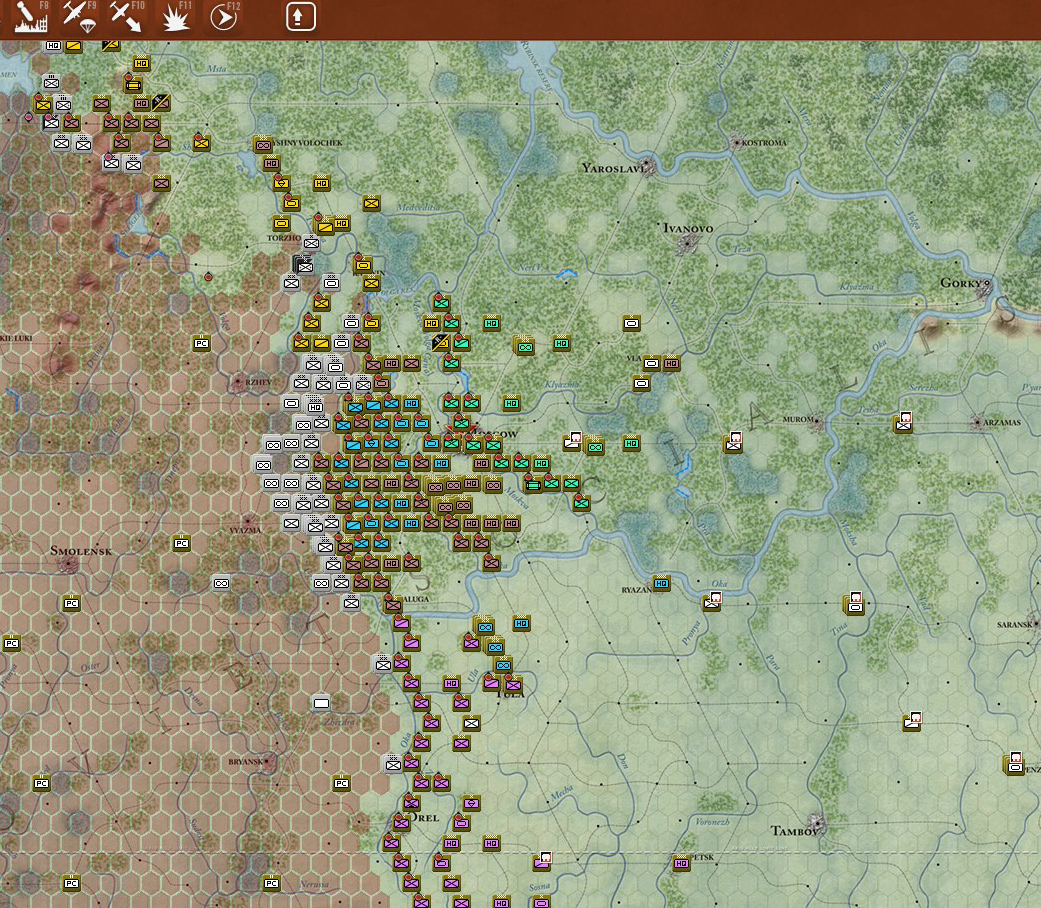The width and height of the screenshot is (1041, 908).
Task: Select the railed unit north of Tambov
Action: (913, 721)
